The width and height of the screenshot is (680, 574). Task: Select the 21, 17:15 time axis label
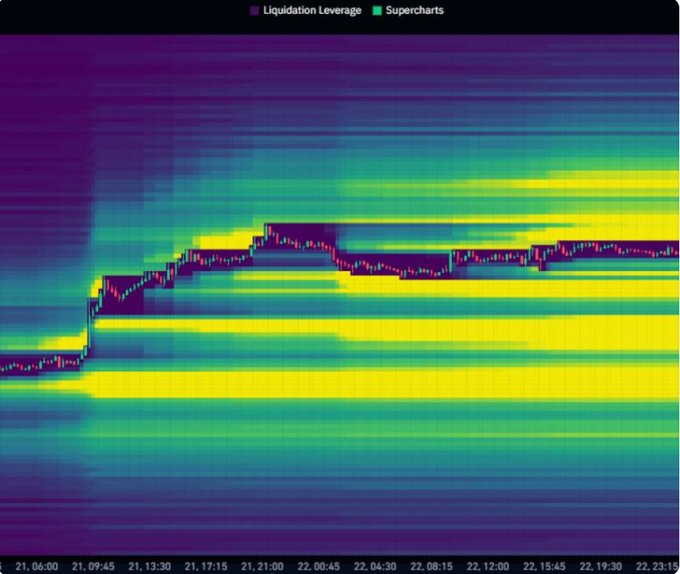206,566
